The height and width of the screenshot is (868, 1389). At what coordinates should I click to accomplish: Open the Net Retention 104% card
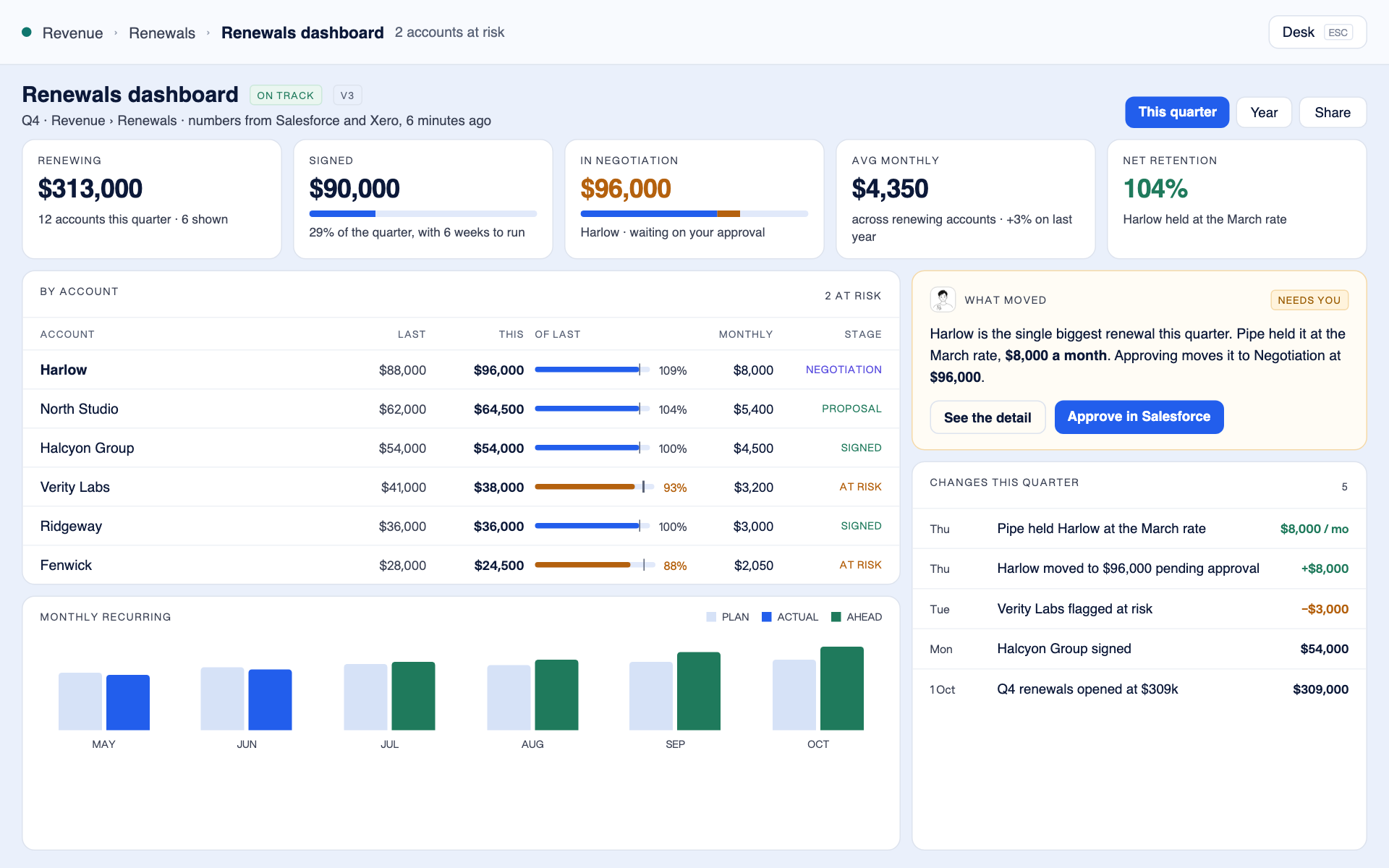[x=1237, y=199]
